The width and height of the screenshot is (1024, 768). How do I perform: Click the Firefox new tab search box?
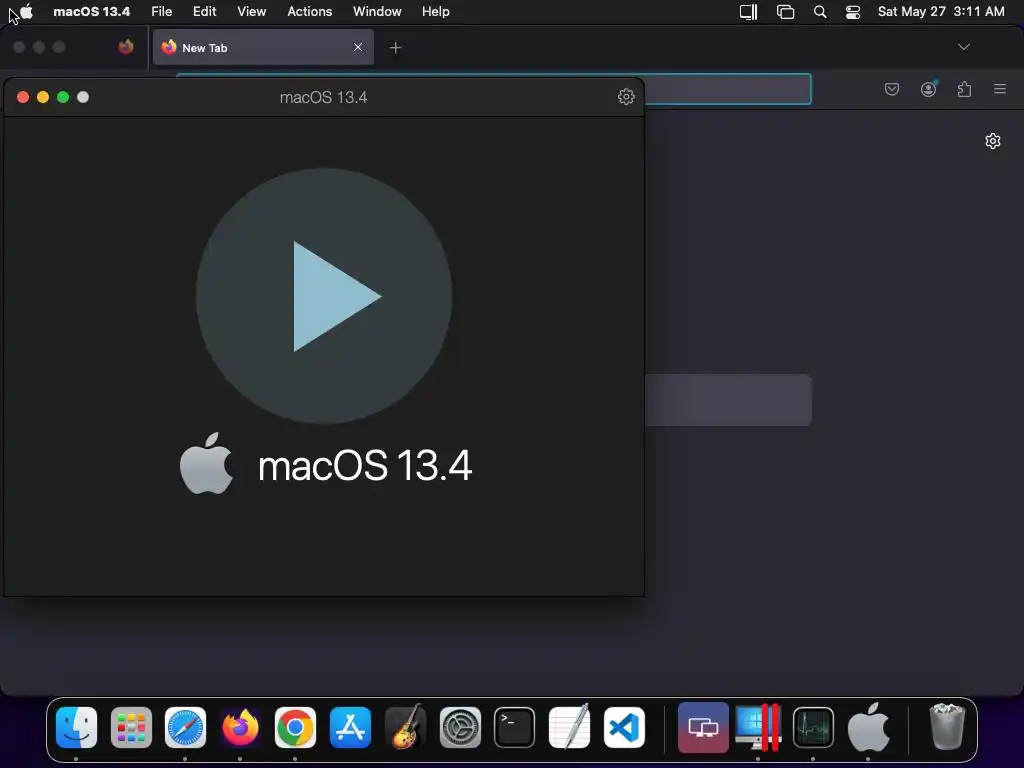[728, 400]
